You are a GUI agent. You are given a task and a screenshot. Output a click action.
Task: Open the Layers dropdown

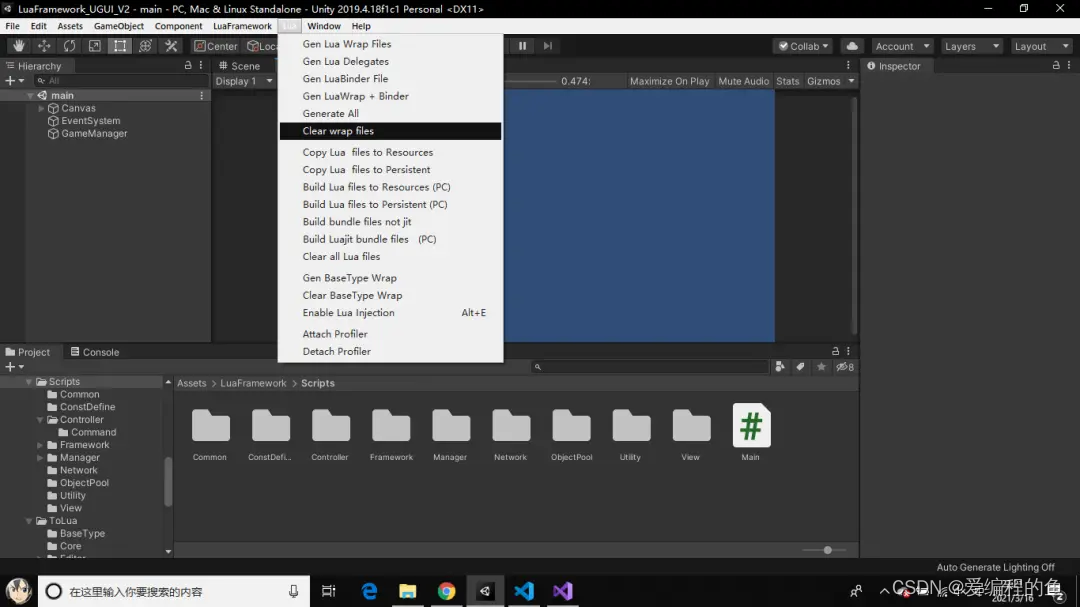(969, 45)
